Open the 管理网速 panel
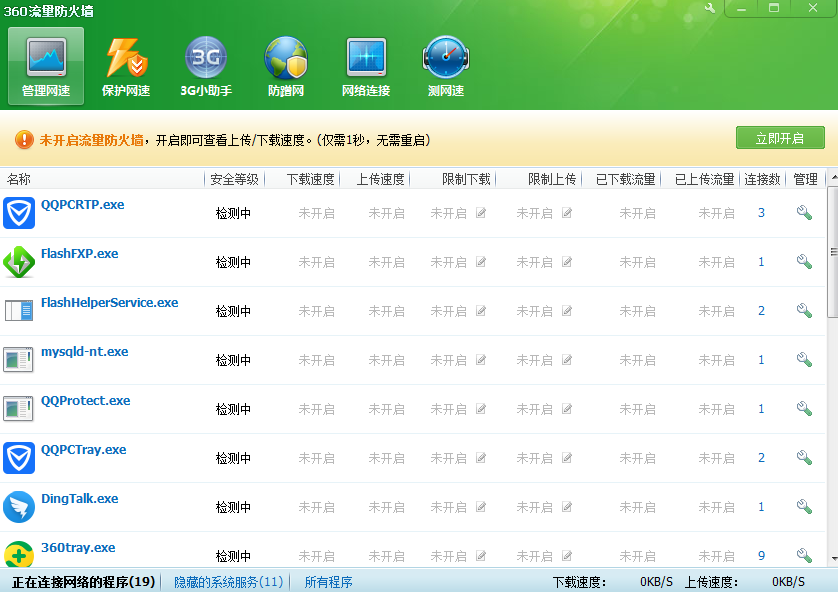Viewport: 838px width, 592px height. [x=44, y=66]
